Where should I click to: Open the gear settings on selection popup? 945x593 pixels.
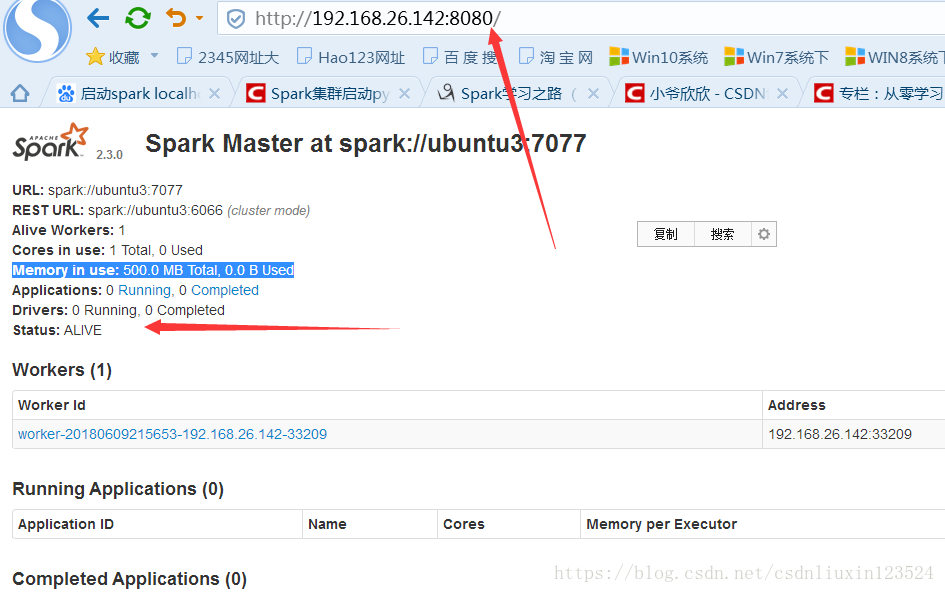(764, 234)
